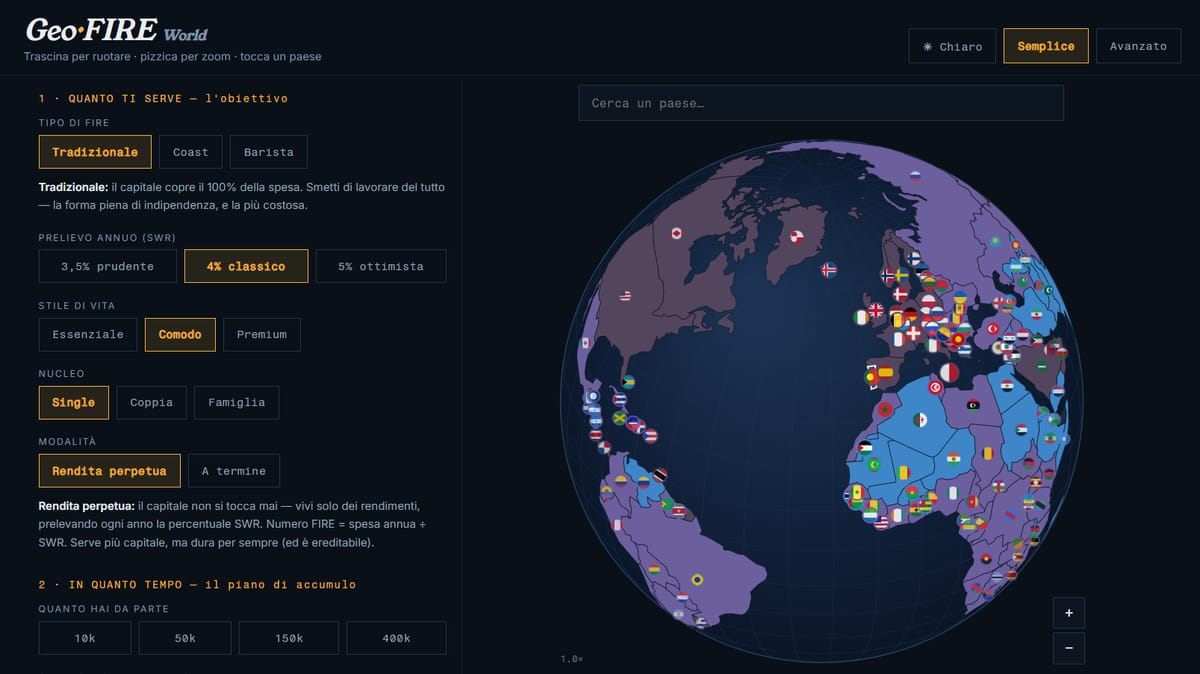Choose Coast FIRE type
This screenshot has width=1200, height=674.
[x=191, y=152]
